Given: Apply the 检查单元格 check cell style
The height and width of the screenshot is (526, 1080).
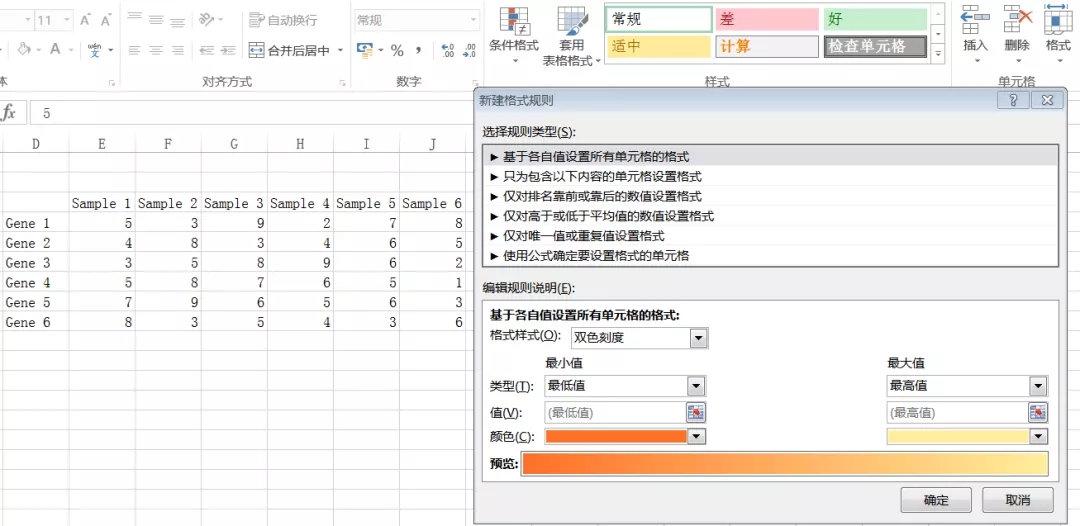Looking at the screenshot, I should [875, 47].
